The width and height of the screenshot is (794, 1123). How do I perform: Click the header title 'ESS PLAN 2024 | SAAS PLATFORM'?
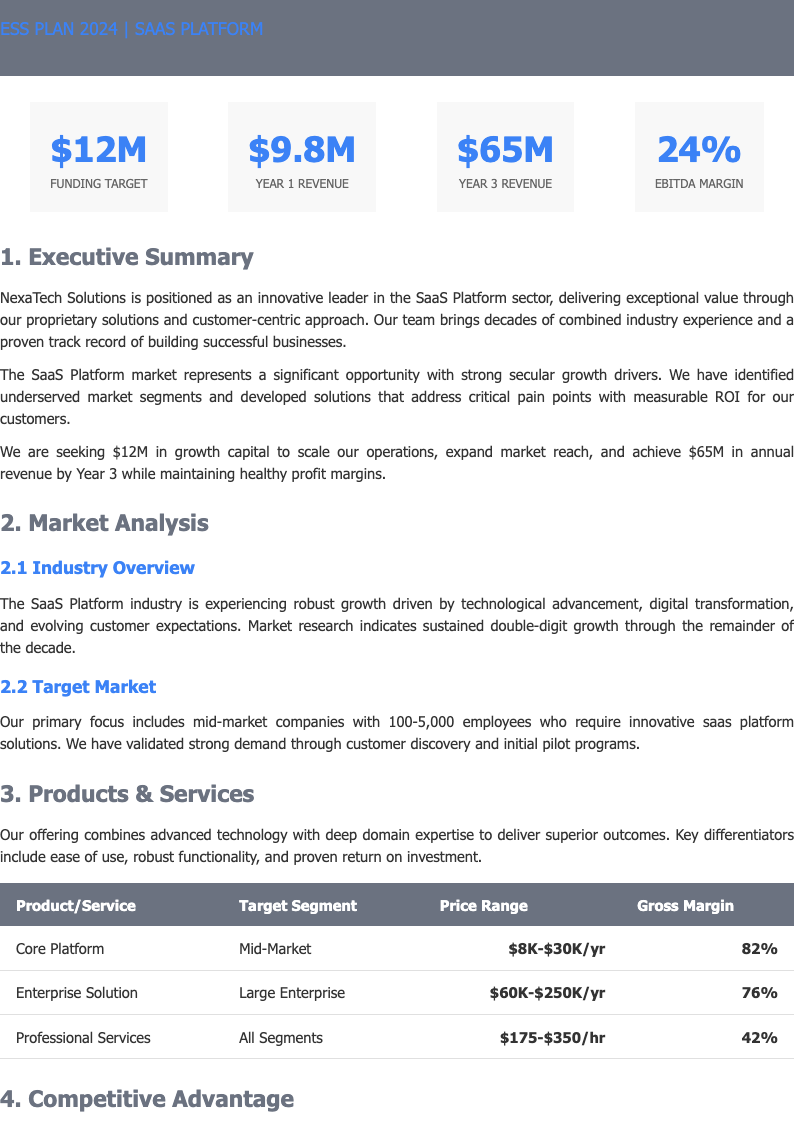click(132, 29)
